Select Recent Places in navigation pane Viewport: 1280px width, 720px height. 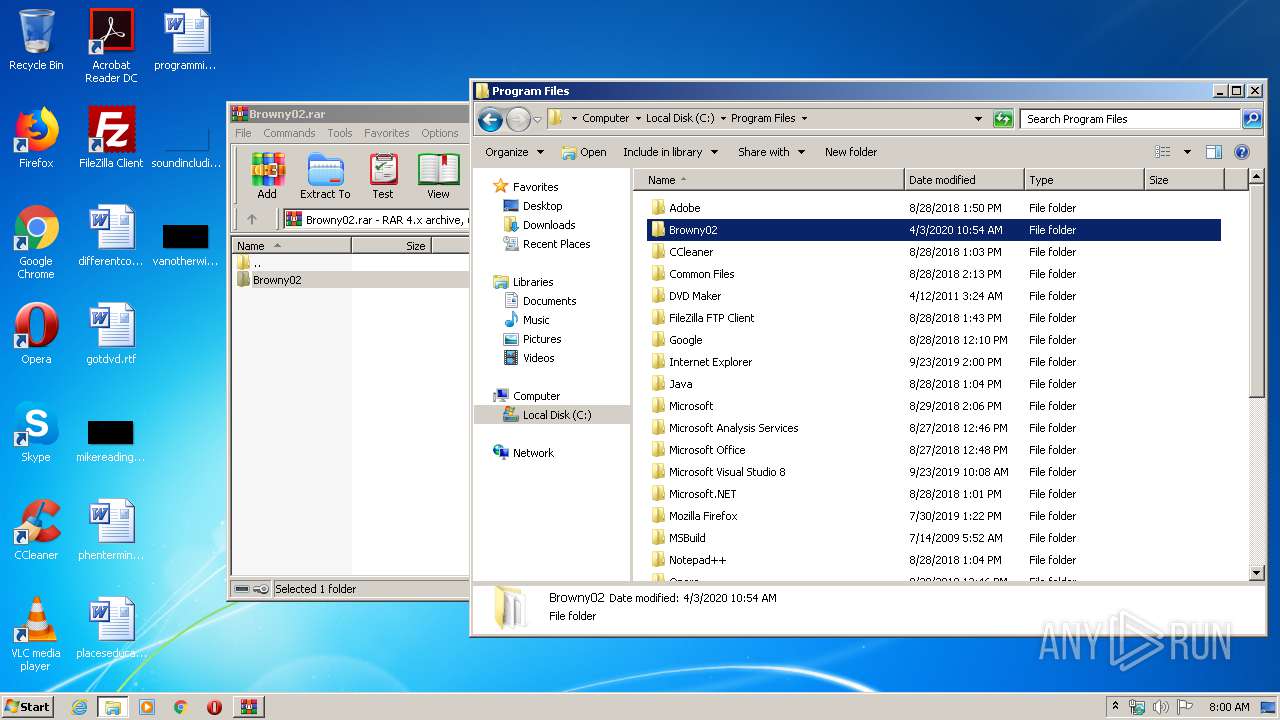556,244
